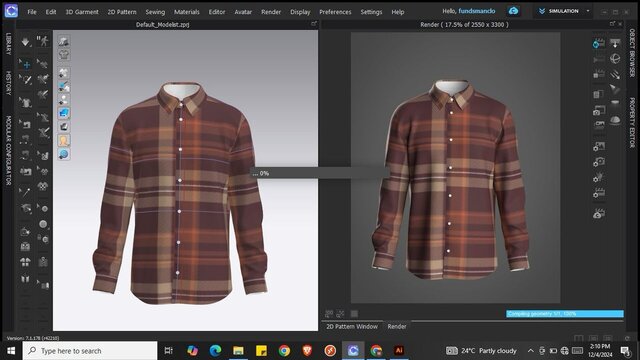
Task: Click the fit-to-window icon below render view
Action: point(340,313)
